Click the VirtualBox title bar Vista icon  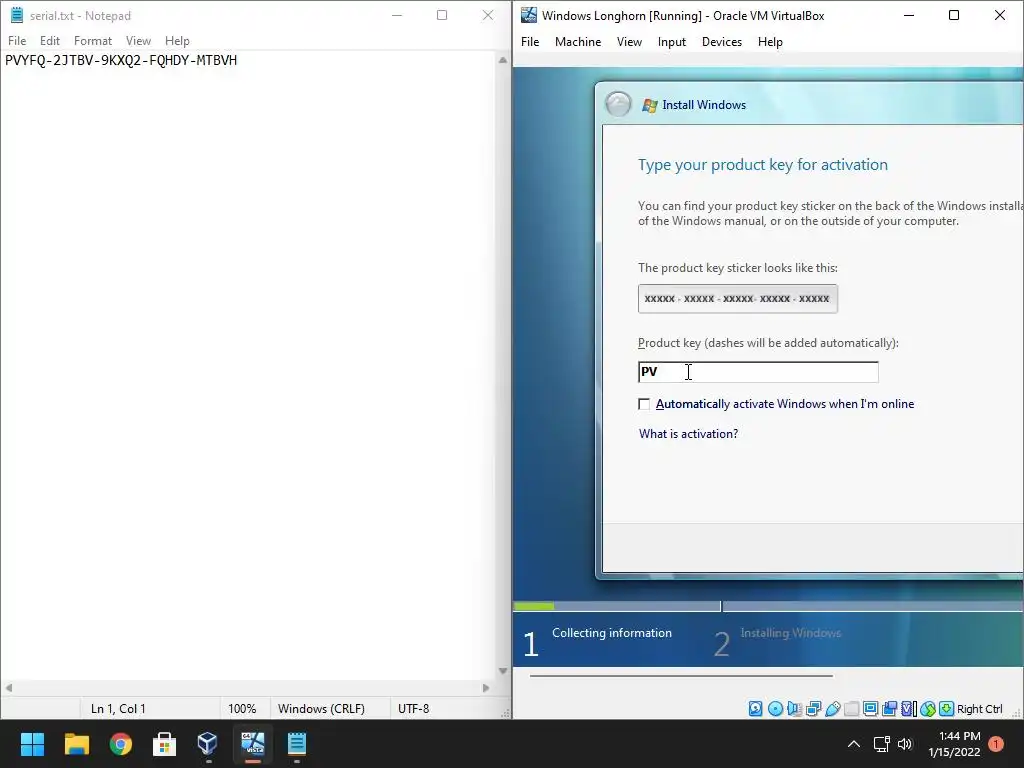coord(529,15)
